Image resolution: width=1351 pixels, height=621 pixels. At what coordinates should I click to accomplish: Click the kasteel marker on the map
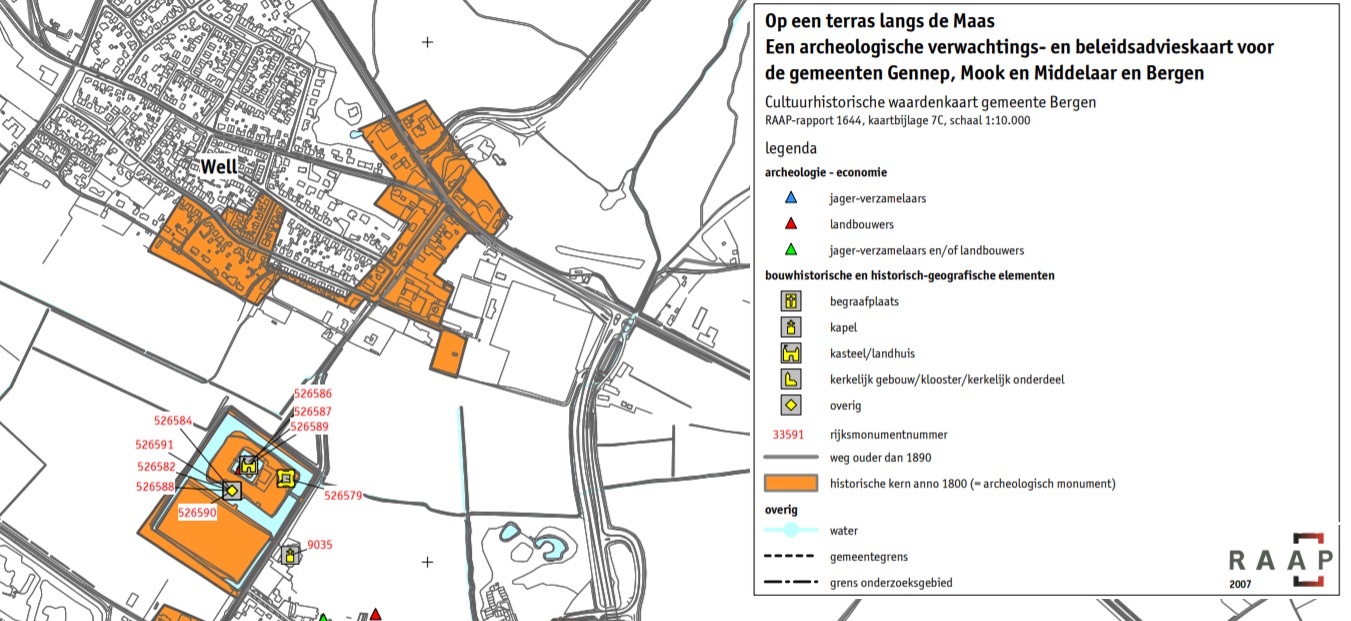click(249, 464)
